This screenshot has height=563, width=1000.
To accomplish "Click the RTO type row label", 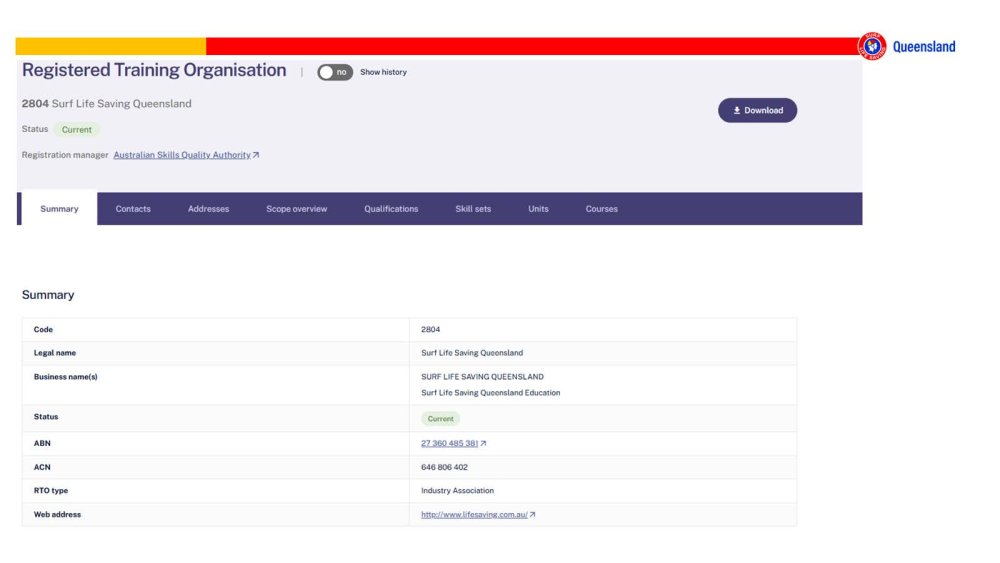I will coord(51,490).
